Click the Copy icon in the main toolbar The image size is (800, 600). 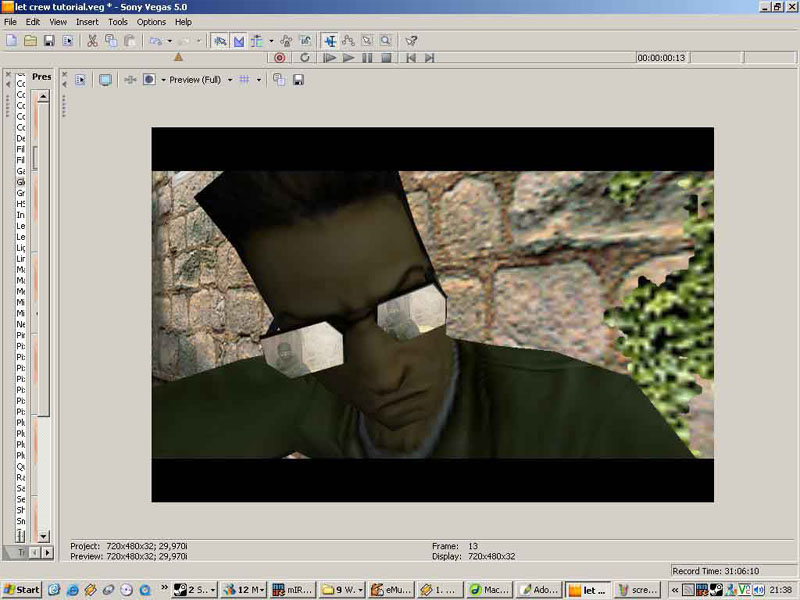coord(111,41)
